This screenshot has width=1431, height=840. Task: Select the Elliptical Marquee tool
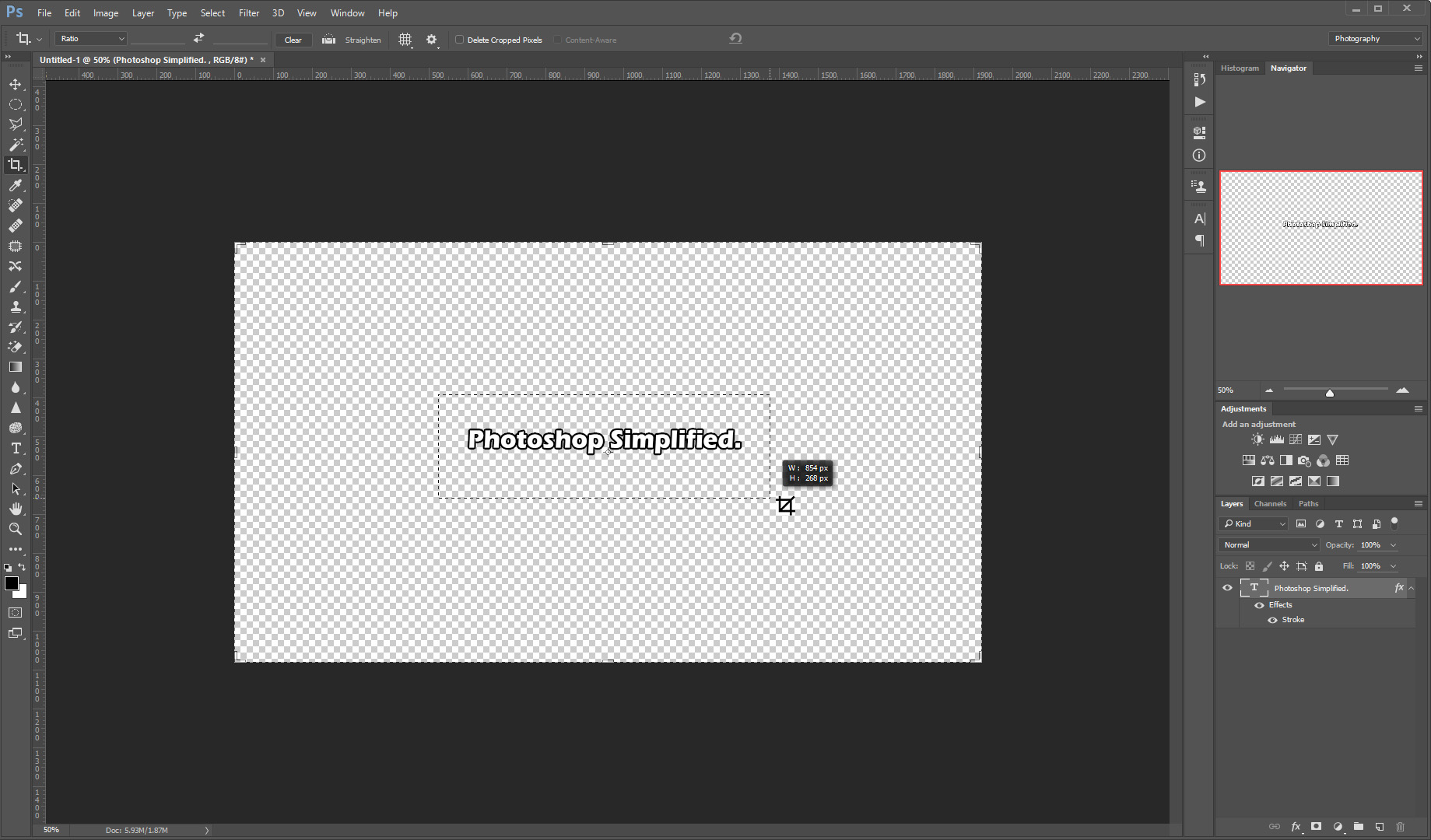click(16, 104)
